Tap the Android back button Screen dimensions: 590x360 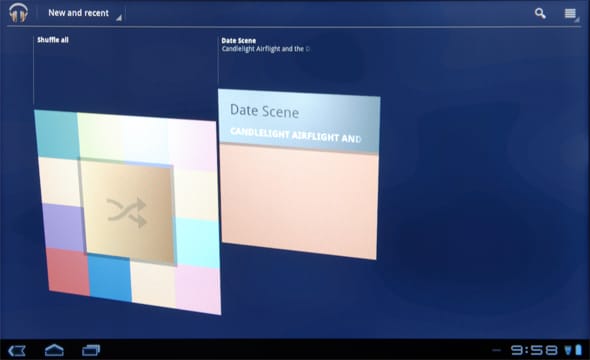[17, 351]
